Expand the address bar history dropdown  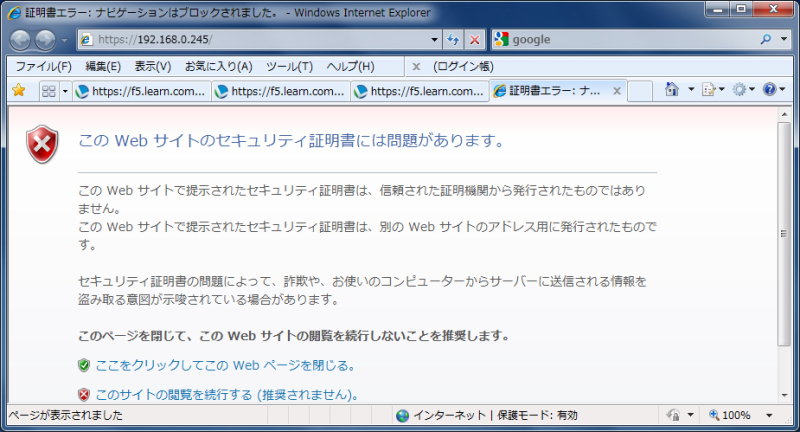434,40
